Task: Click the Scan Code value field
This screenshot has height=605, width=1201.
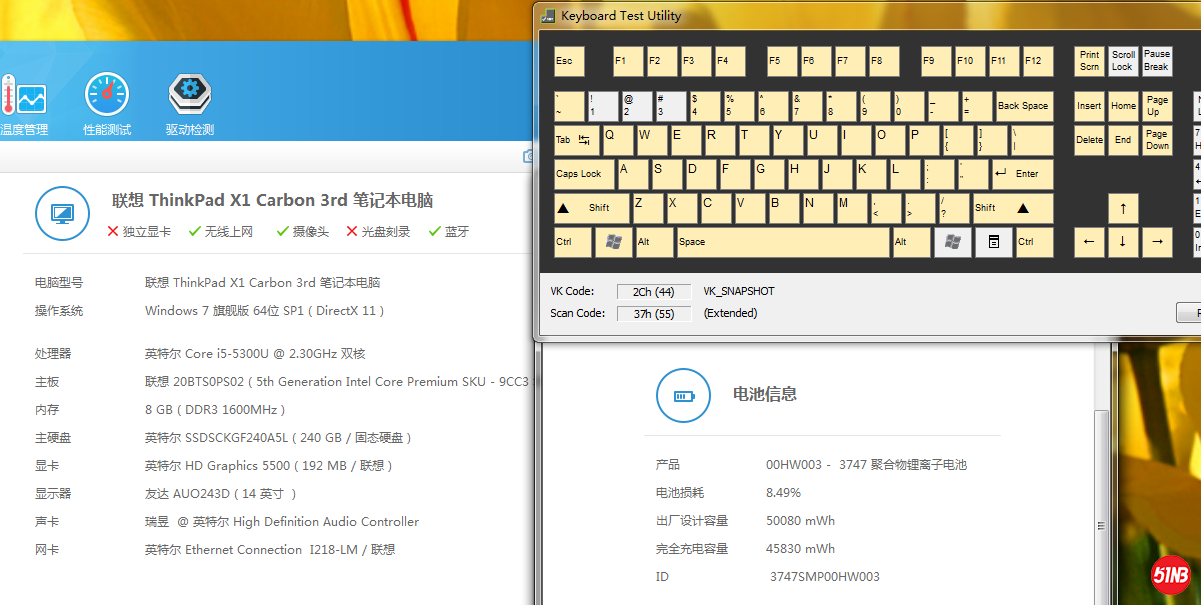Action: pyautogui.click(x=654, y=314)
